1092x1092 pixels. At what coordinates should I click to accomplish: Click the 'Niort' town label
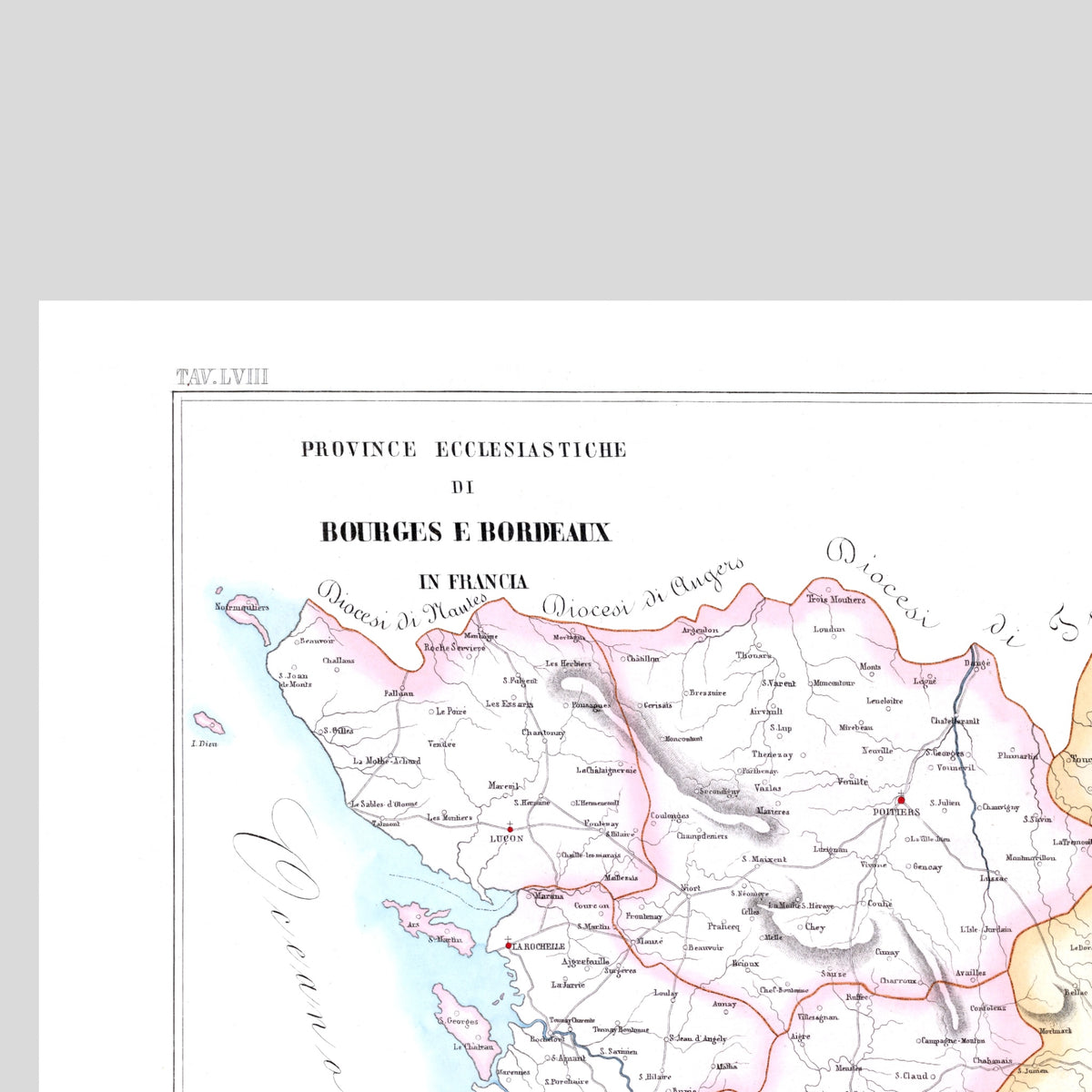[691, 888]
